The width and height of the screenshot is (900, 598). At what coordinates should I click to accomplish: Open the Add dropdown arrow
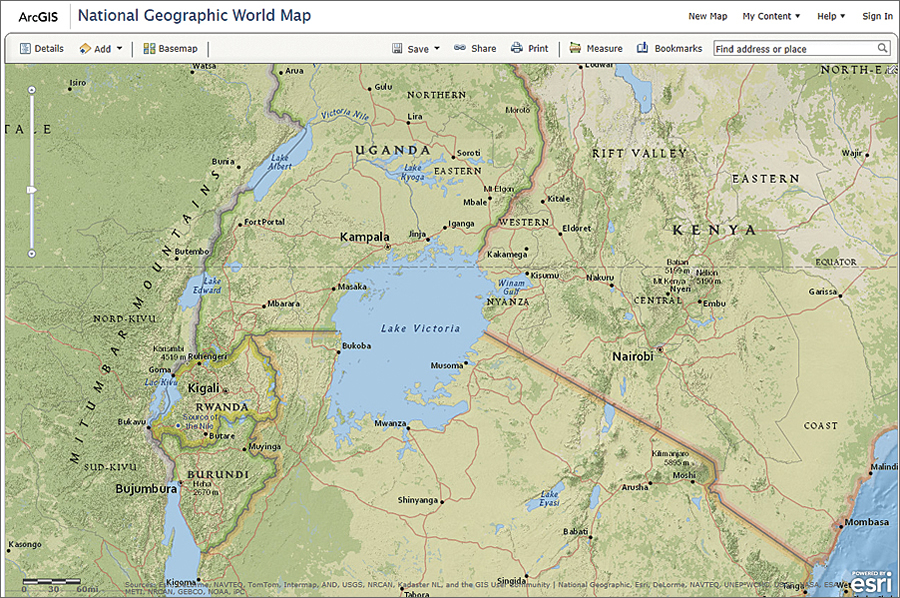coord(119,48)
